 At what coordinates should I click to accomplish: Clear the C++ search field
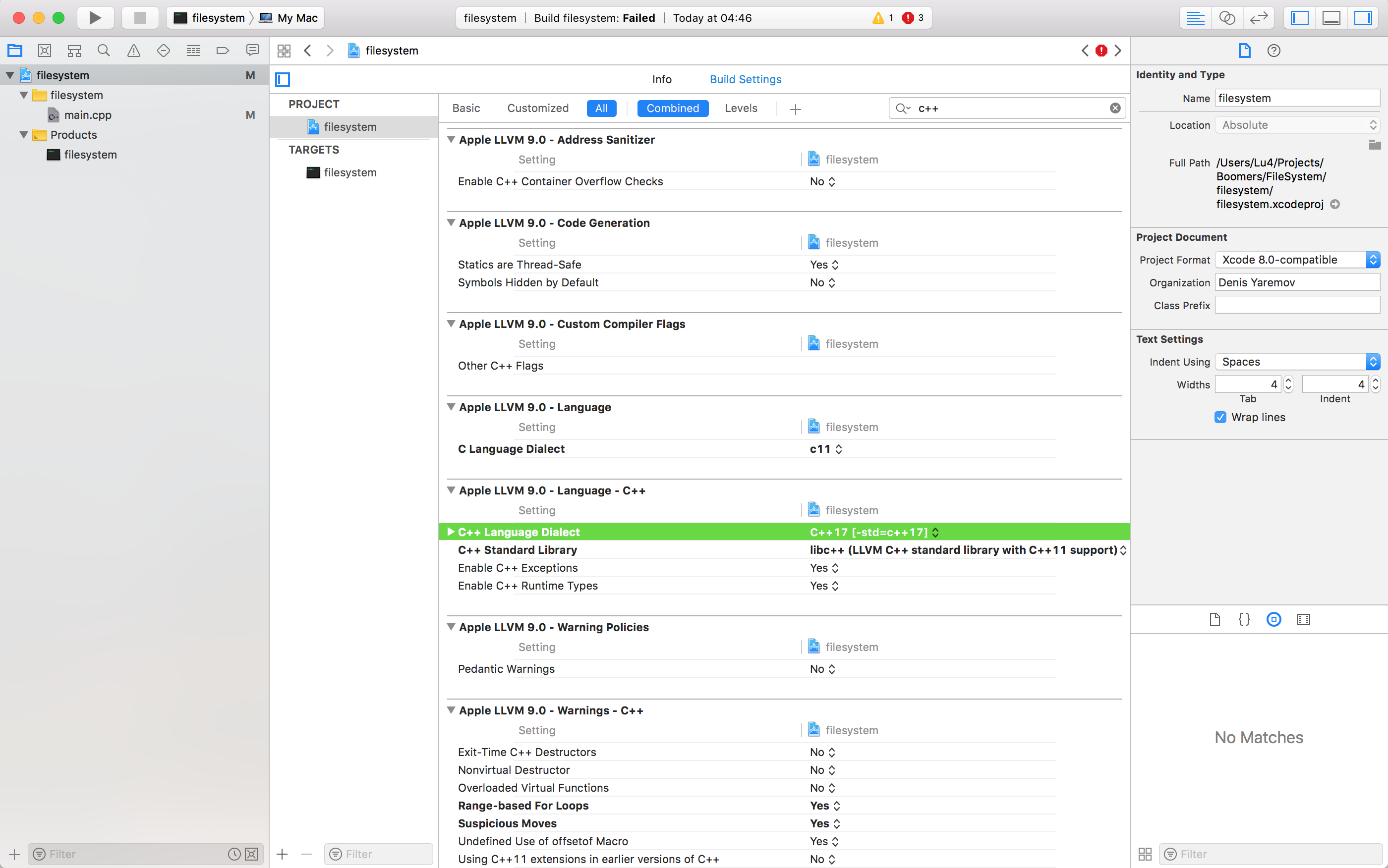click(x=1115, y=108)
